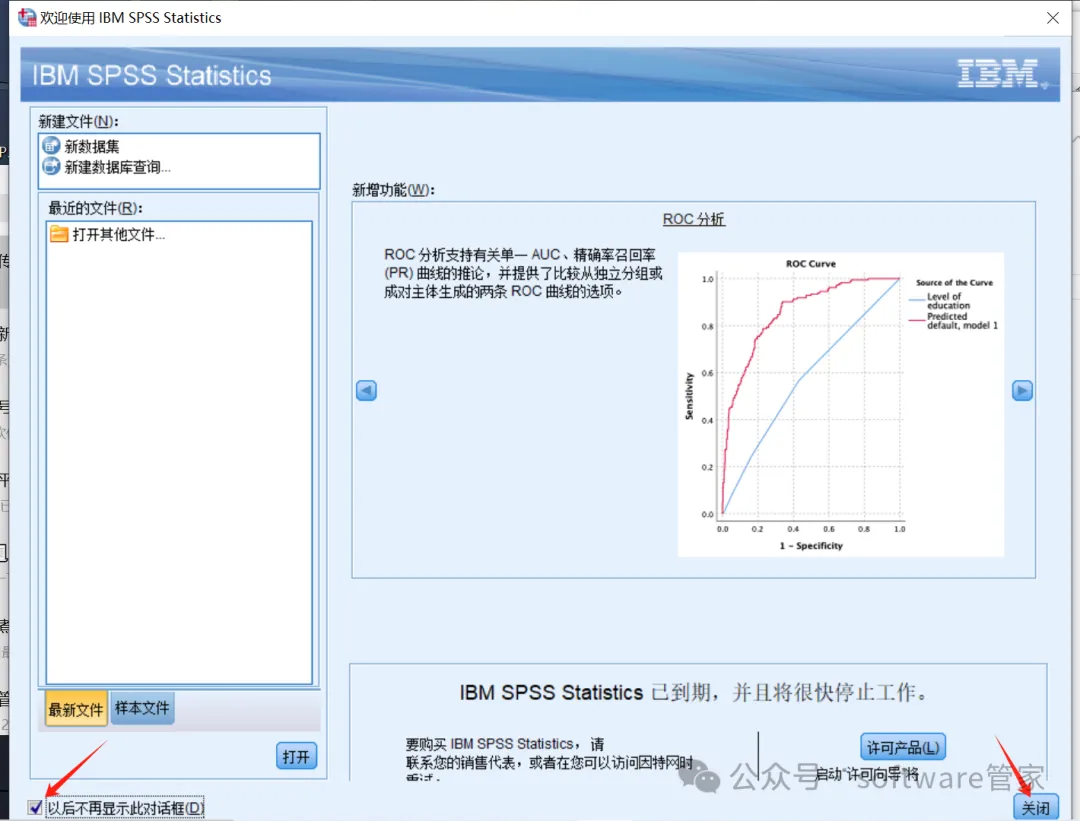Click the 启动"许可向导"将 text

pos(866,773)
